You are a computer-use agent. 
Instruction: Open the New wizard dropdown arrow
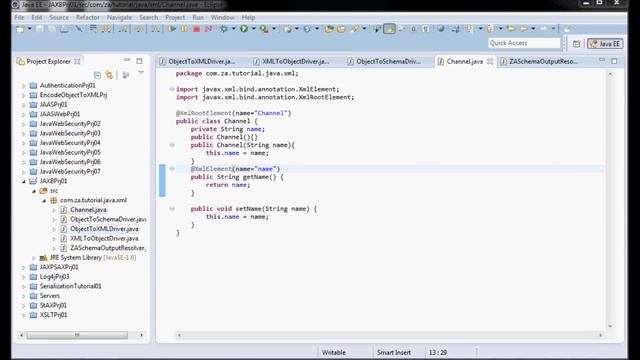(x=29, y=29)
